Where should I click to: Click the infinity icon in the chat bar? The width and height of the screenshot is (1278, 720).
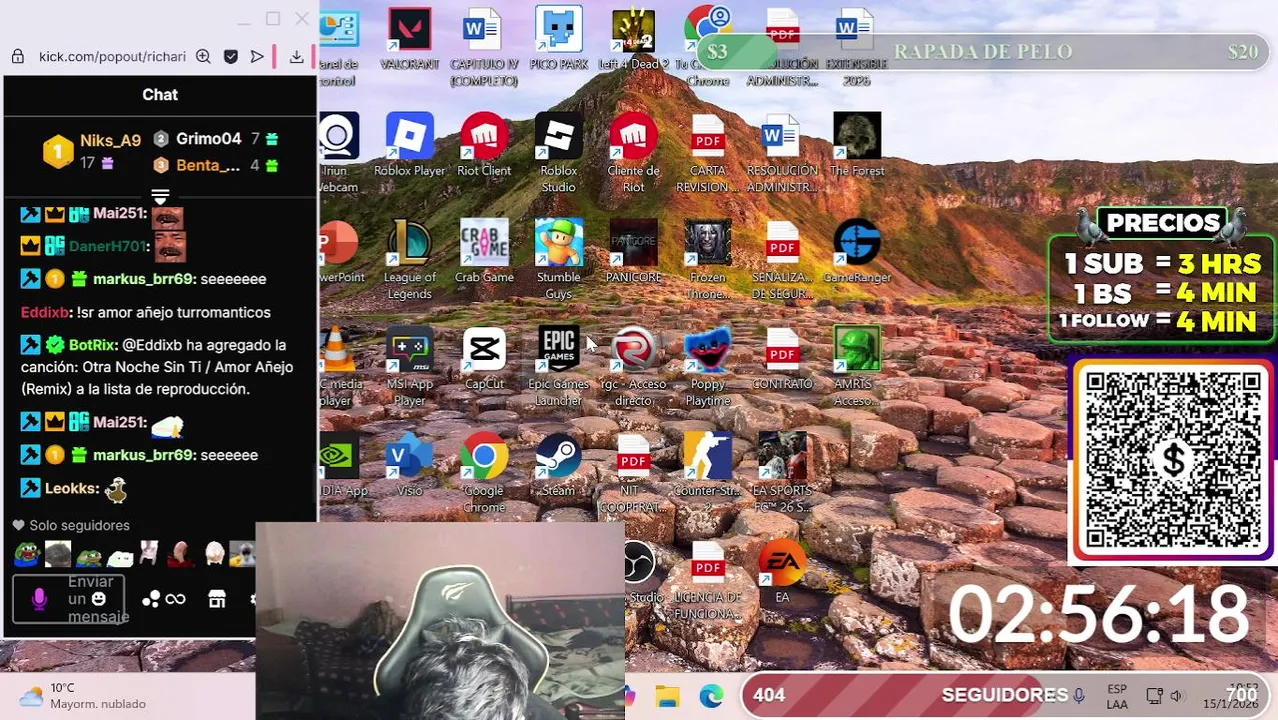pos(176,599)
